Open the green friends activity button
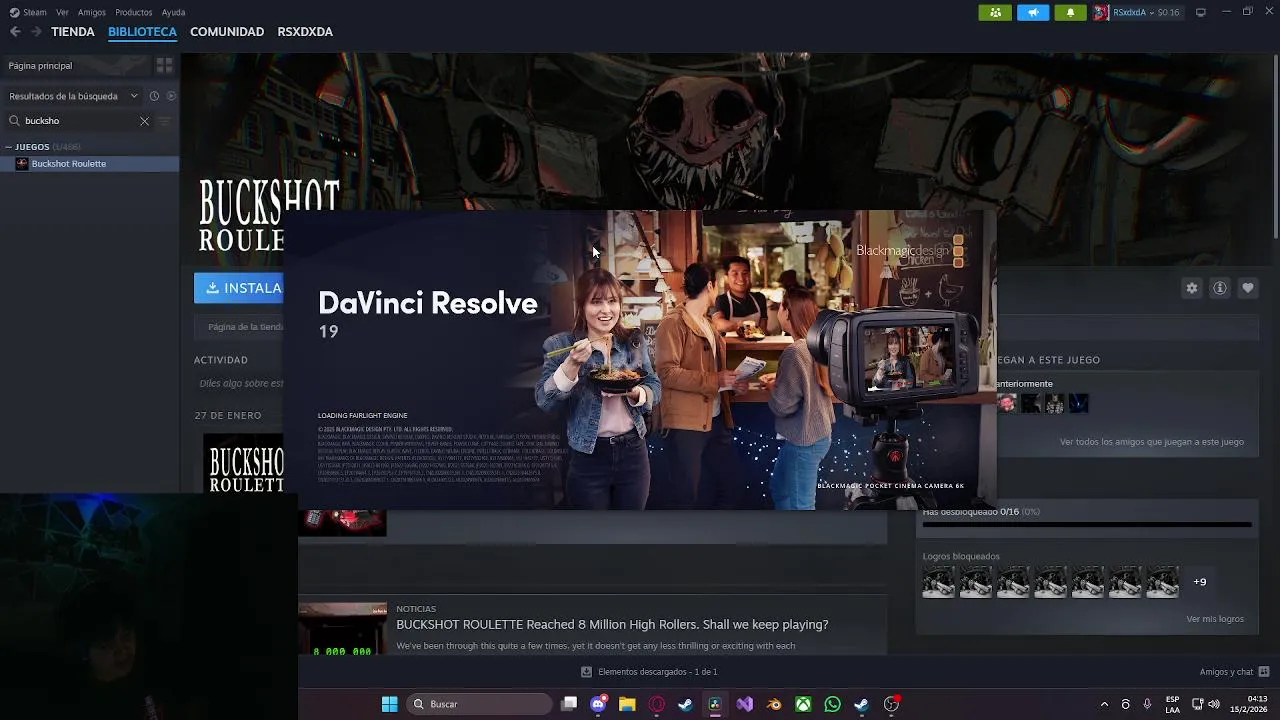Viewport: 1280px width, 720px height. [995, 12]
